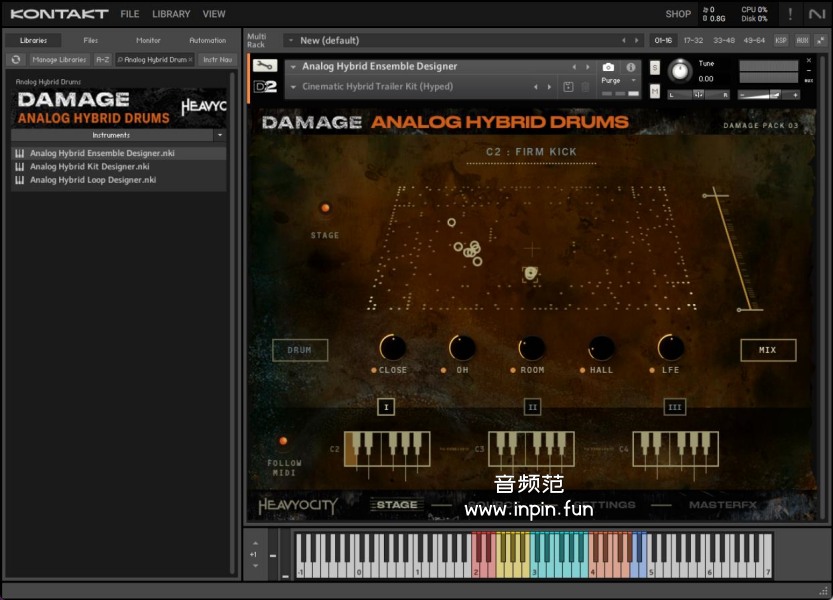Mute the instrument with M button
Image resolution: width=833 pixels, height=600 pixels.
point(655,90)
